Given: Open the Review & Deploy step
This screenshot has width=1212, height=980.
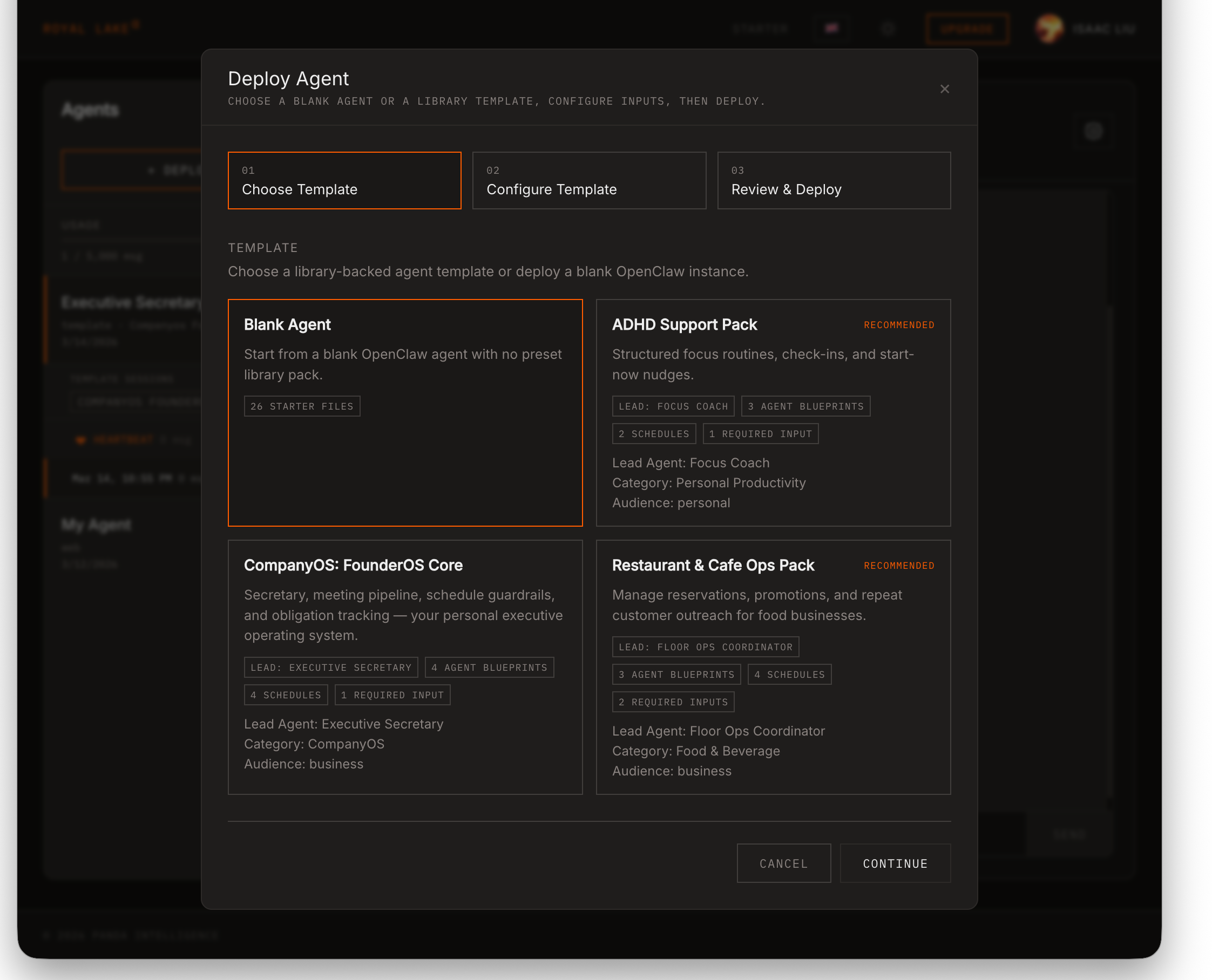Looking at the screenshot, I should tap(834, 180).
